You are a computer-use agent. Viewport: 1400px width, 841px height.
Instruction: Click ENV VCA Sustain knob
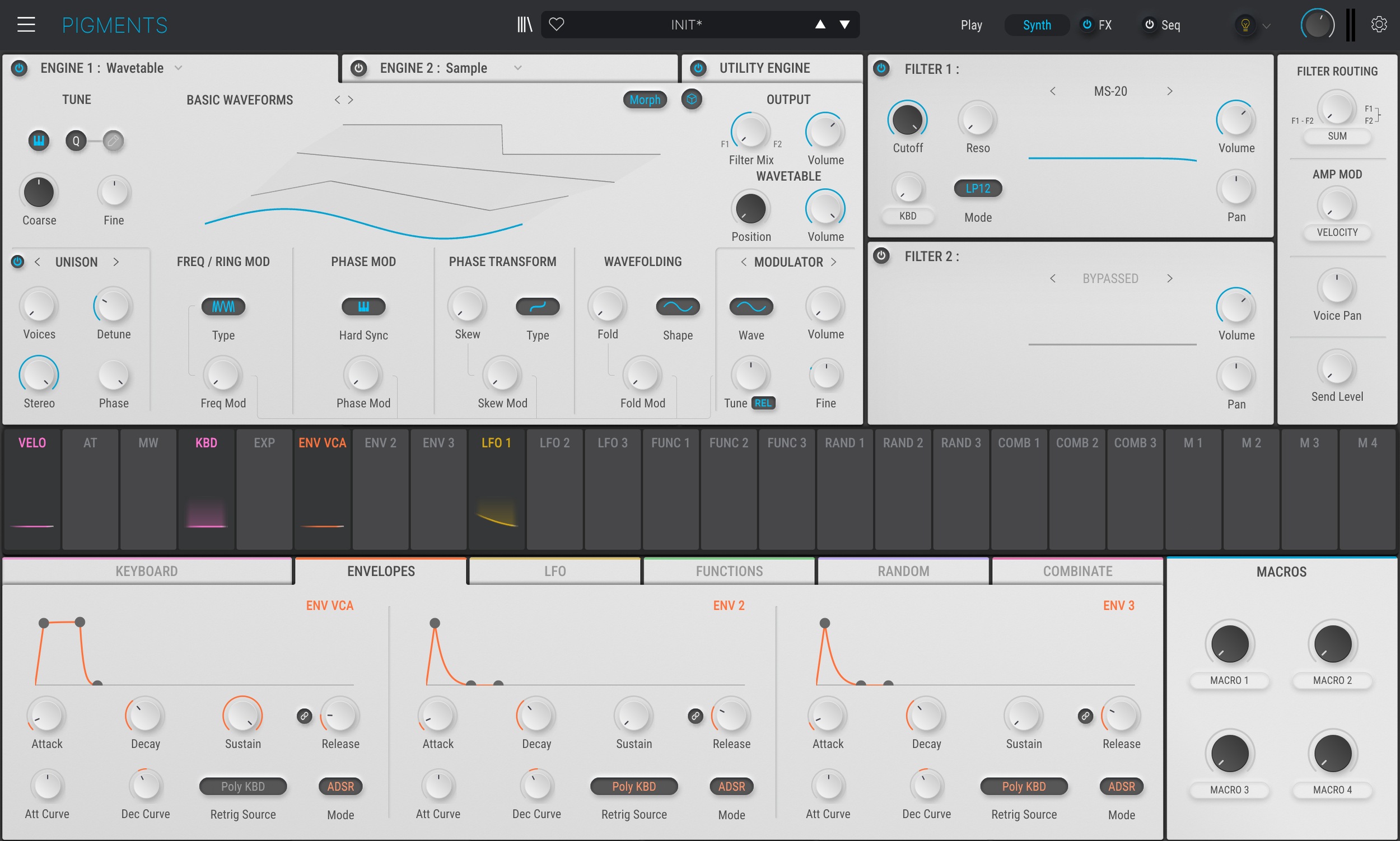pyautogui.click(x=242, y=715)
